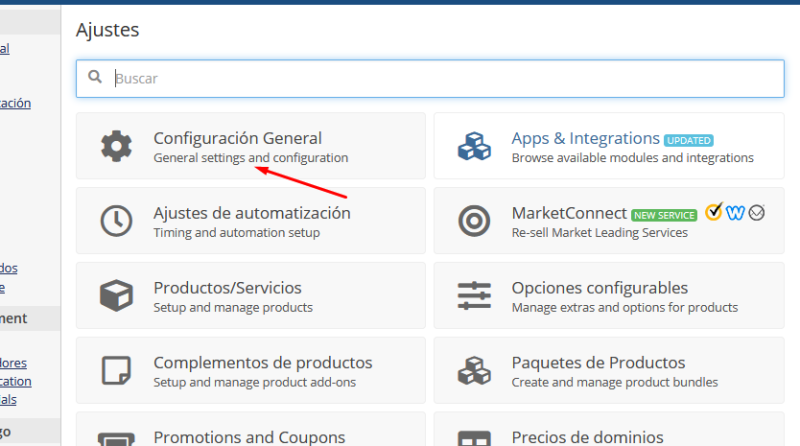Click the stacked cubes Paquetes de Productos icon
Viewport: 800px width, 446px height.
474,371
